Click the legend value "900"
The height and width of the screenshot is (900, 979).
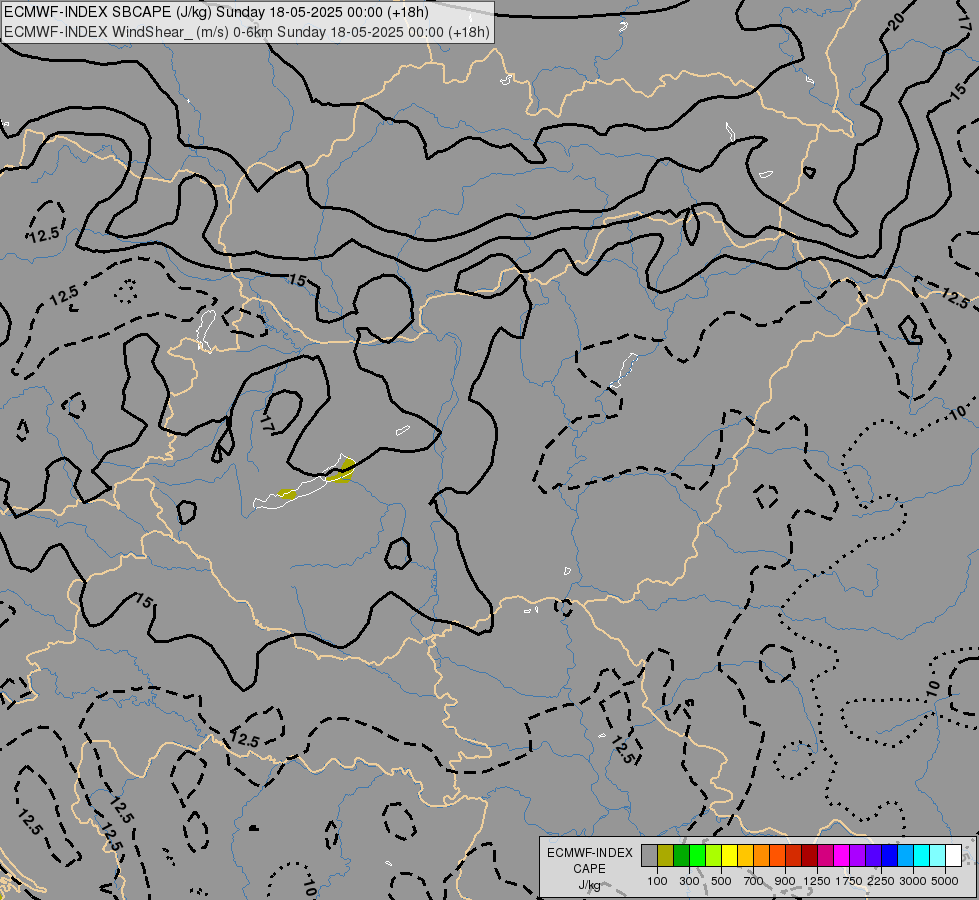785,881
